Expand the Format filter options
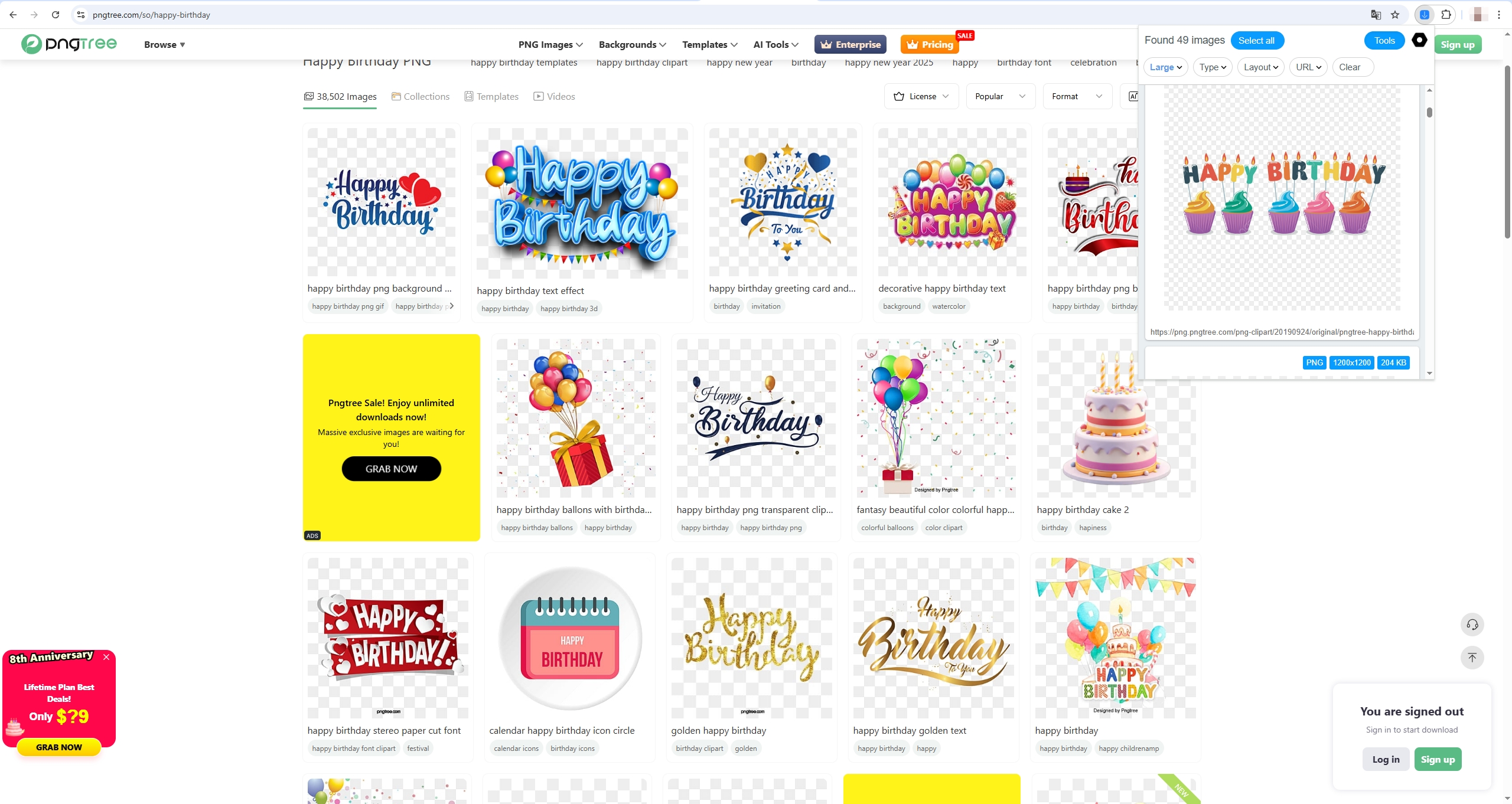Image resolution: width=1512 pixels, height=804 pixels. click(1076, 96)
